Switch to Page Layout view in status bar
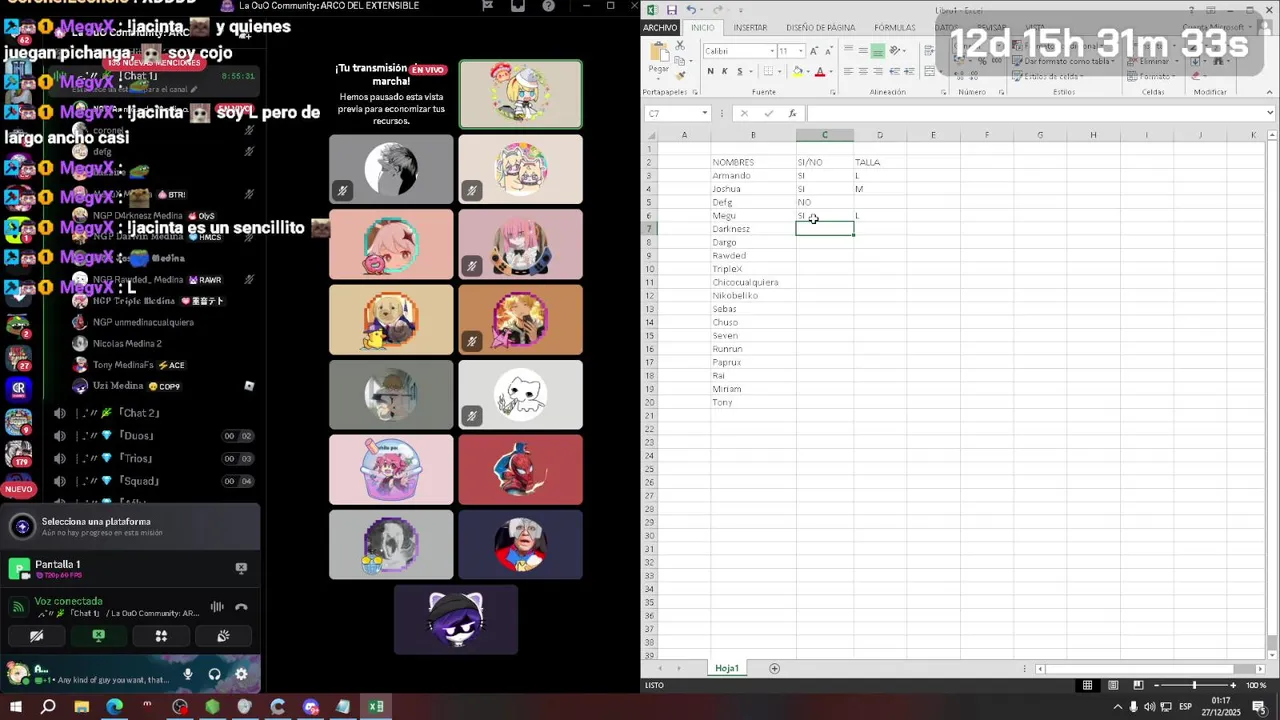Screen dimensions: 1280x720 coord(1113,685)
